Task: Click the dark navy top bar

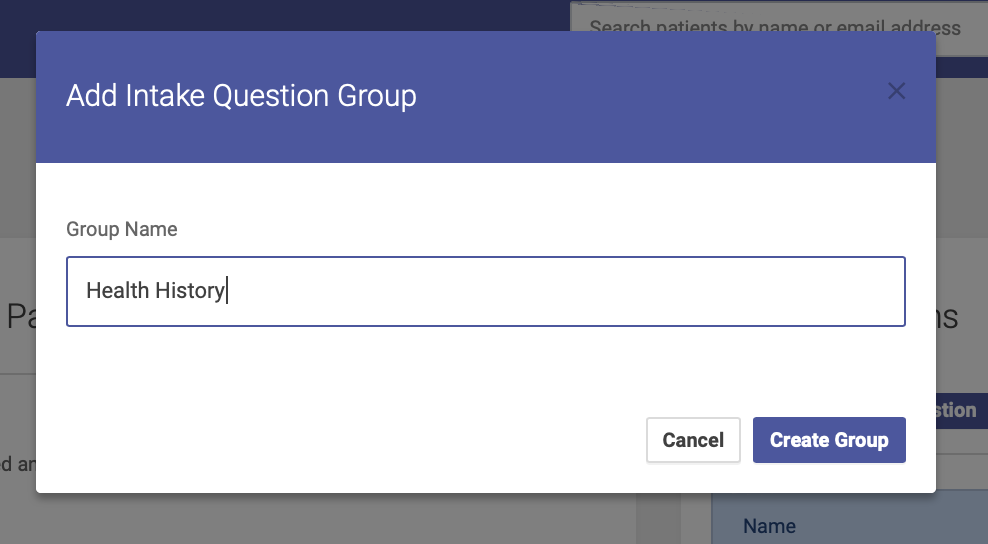Action: [284, 15]
